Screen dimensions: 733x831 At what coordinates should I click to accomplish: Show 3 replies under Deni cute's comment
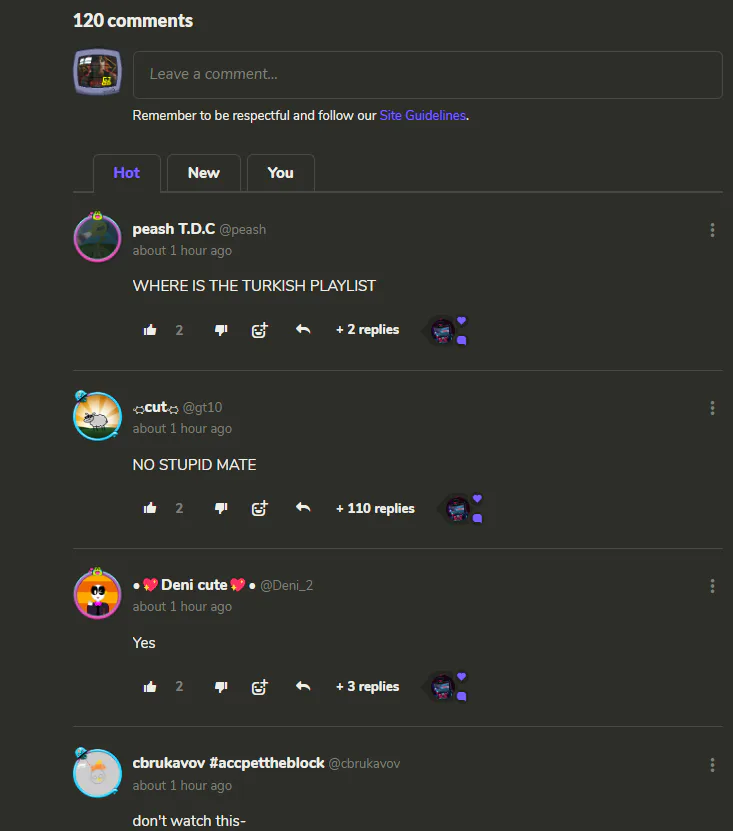pyautogui.click(x=367, y=686)
